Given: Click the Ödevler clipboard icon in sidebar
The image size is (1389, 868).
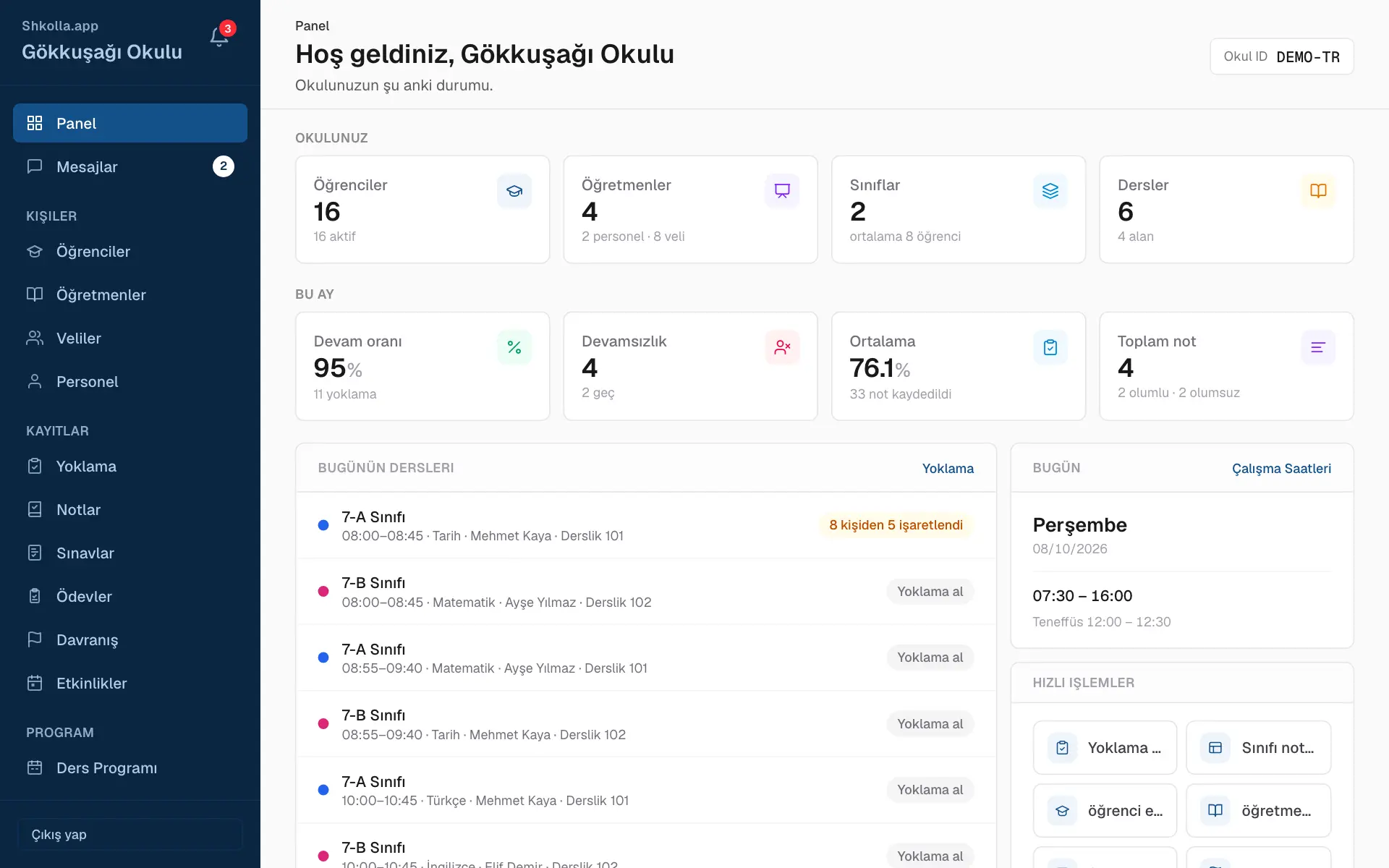Looking at the screenshot, I should click(35, 597).
